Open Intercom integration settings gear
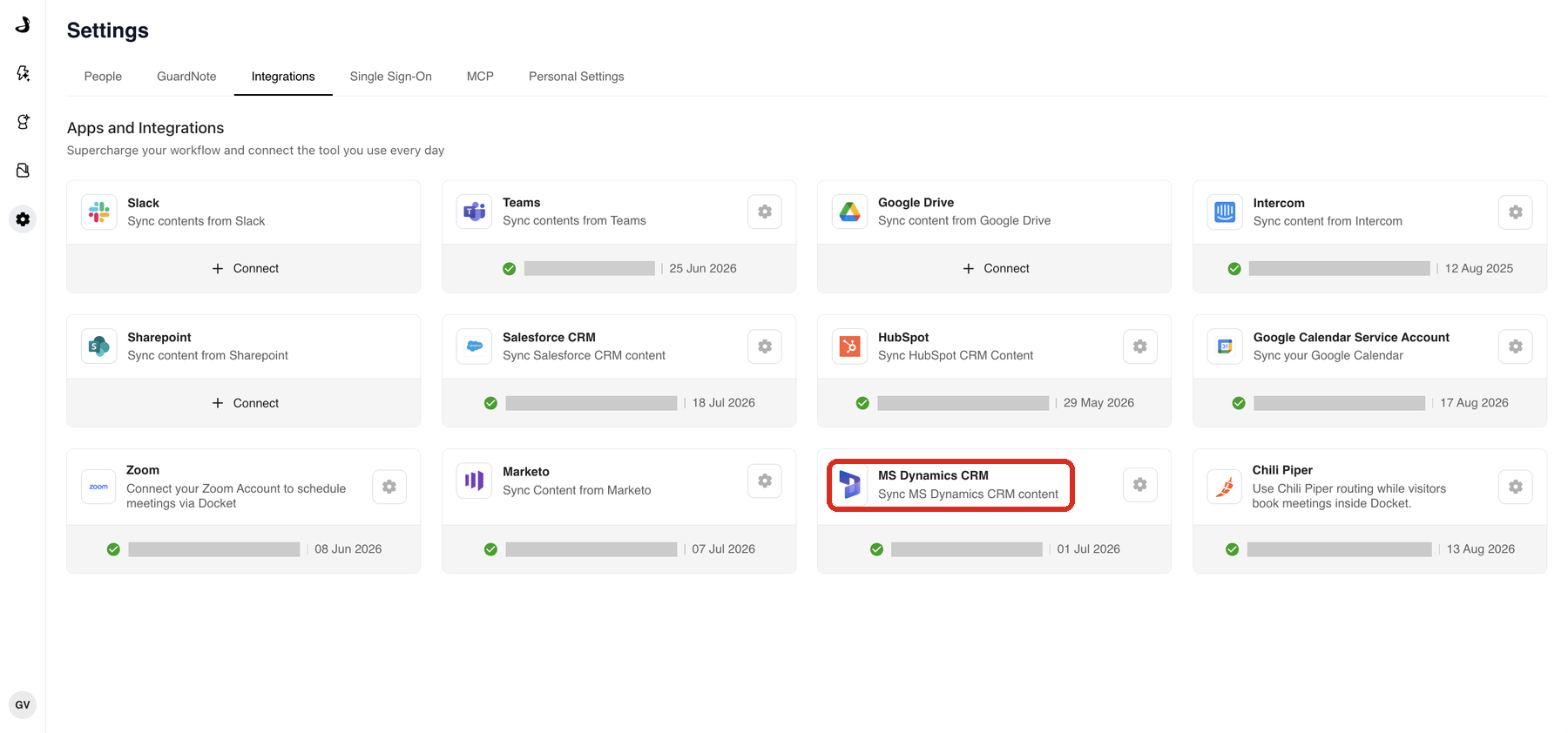This screenshot has height=733, width=1568. click(x=1516, y=212)
